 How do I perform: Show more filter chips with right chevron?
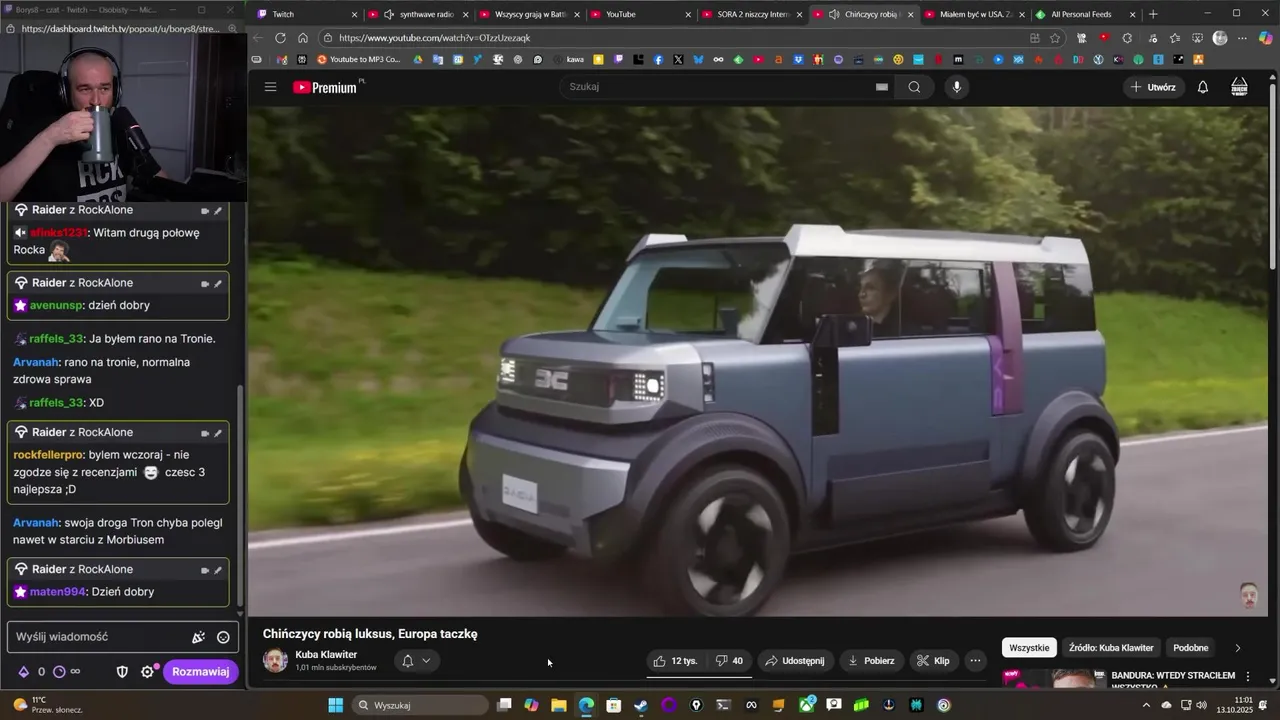1238,648
